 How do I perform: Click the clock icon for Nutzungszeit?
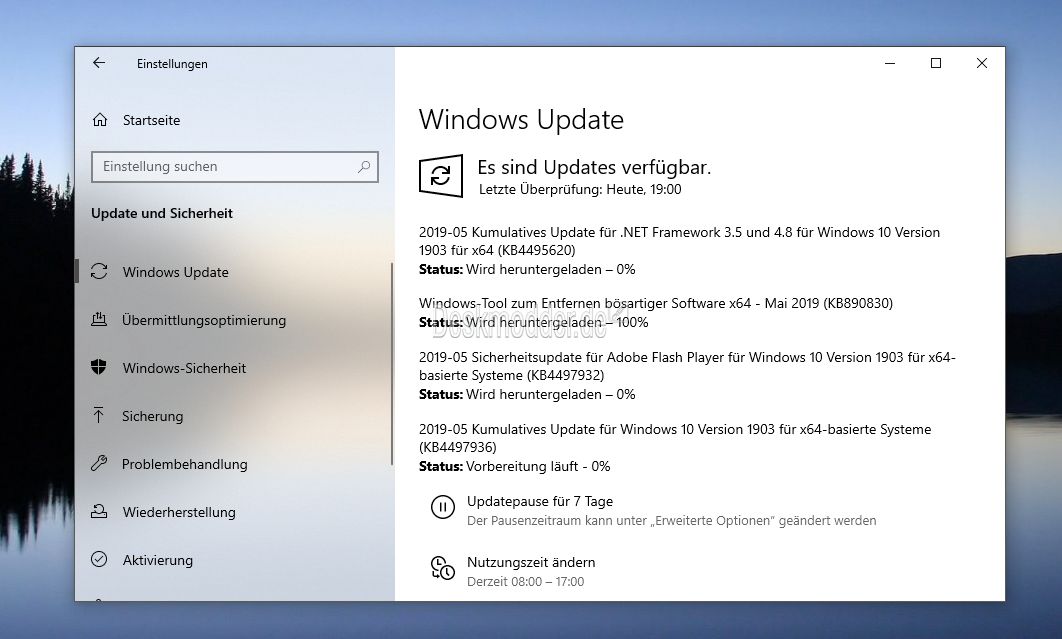(x=443, y=568)
